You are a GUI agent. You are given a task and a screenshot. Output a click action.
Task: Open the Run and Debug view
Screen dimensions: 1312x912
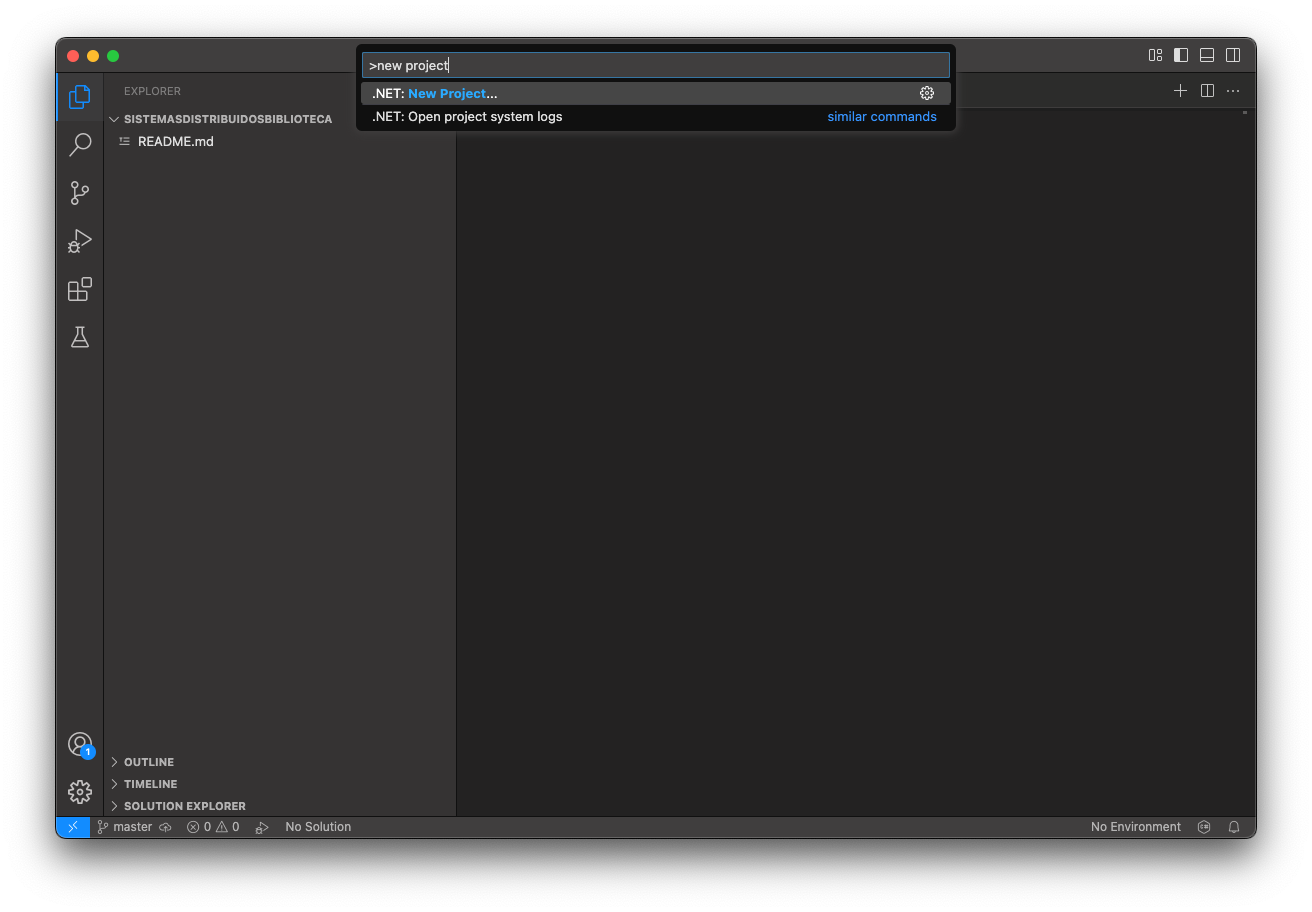(80, 241)
